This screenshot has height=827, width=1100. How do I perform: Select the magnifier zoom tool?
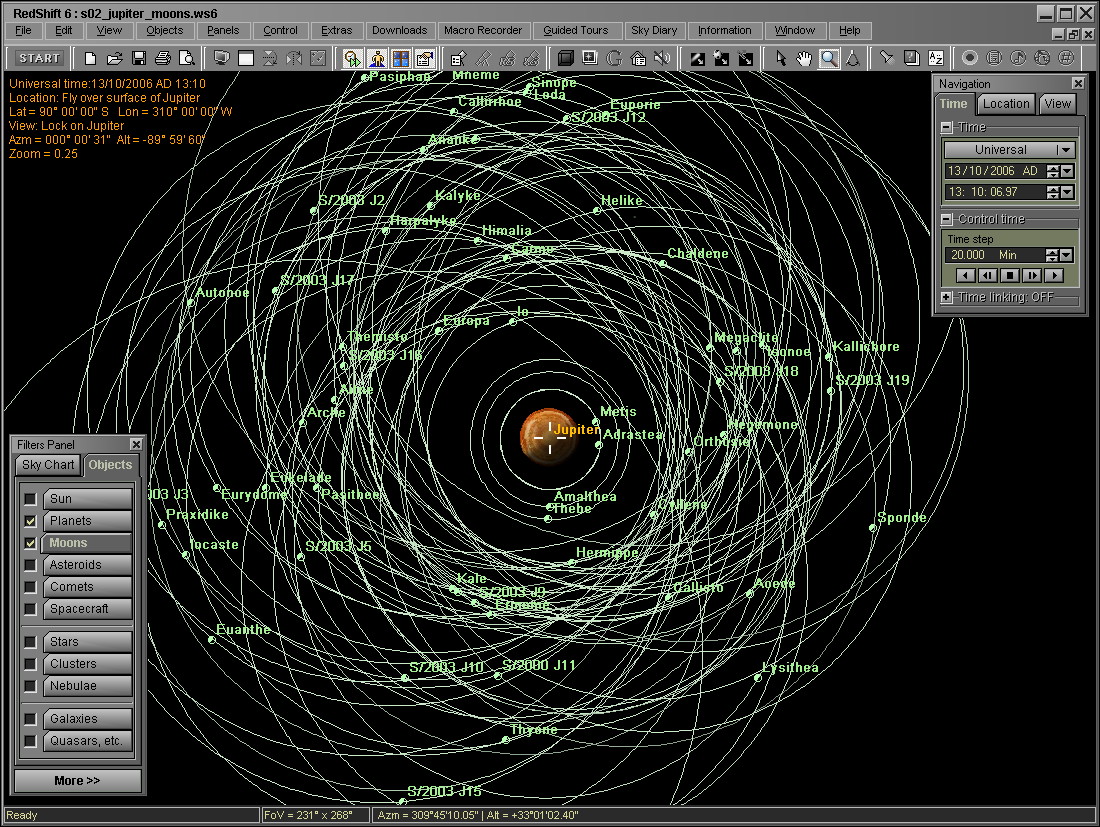pos(829,59)
